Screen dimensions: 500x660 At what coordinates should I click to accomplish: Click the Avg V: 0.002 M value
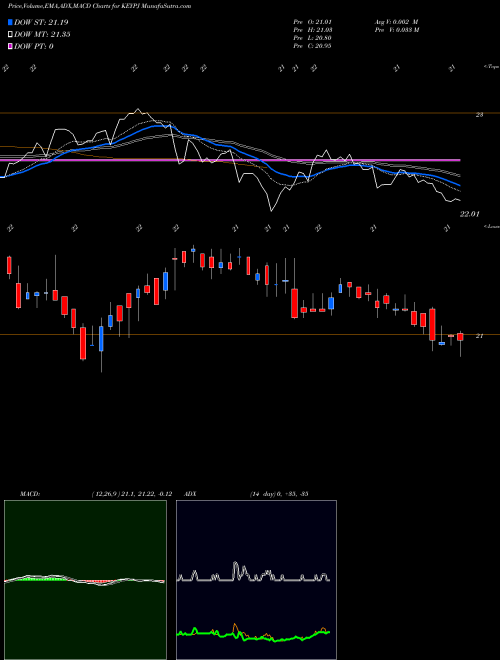point(396,22)
